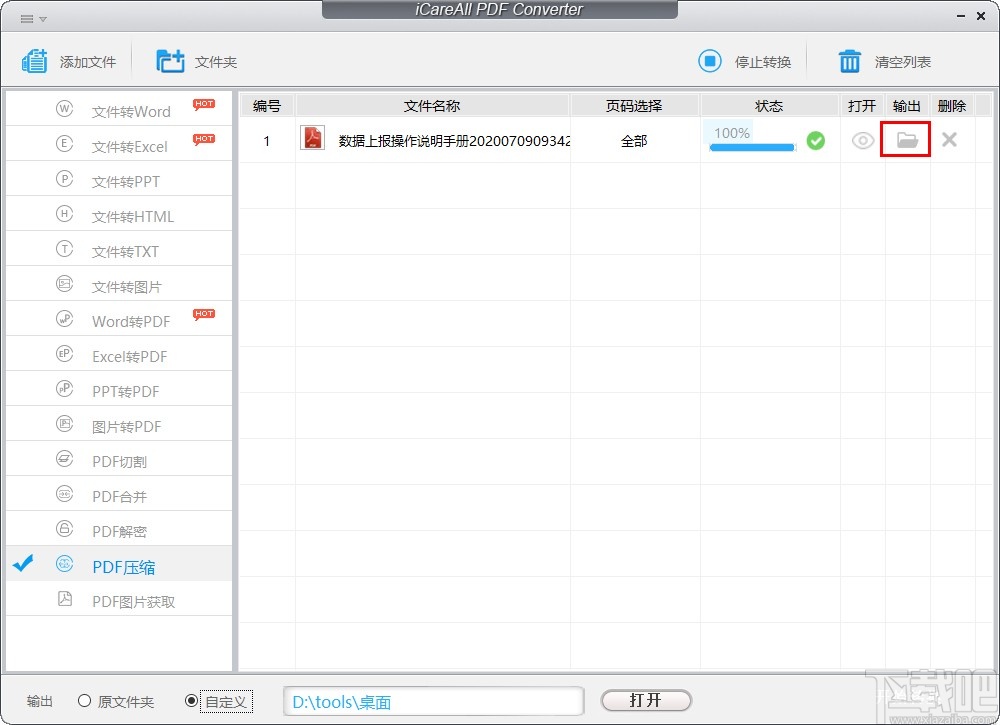The width and height of the screenshot is (1000, 725).
Task: Click the 100% progress bar
Action: (x=752, y=147)
